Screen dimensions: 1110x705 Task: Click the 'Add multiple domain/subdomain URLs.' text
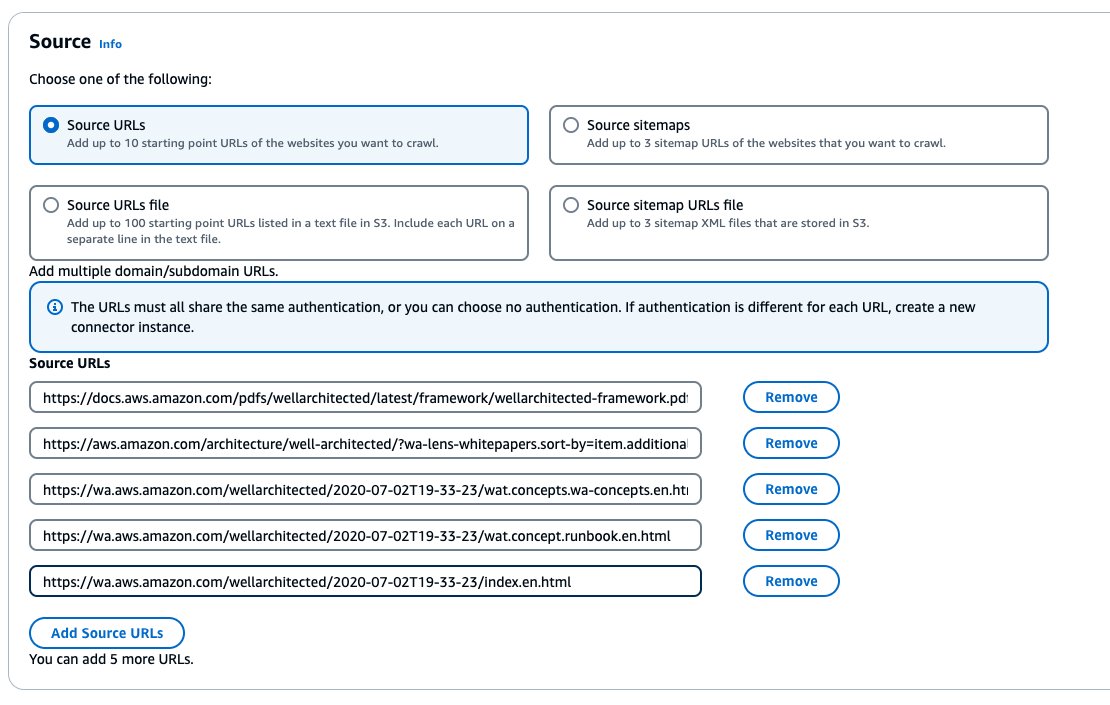click(x=154, y=271)
